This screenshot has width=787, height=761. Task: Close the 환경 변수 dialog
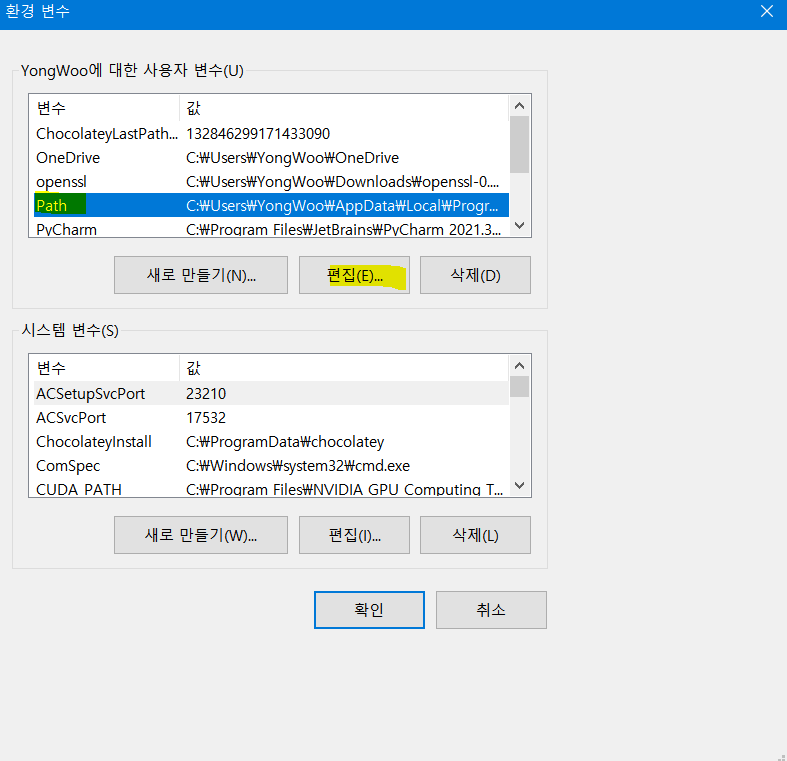click(x=767, y=11)
